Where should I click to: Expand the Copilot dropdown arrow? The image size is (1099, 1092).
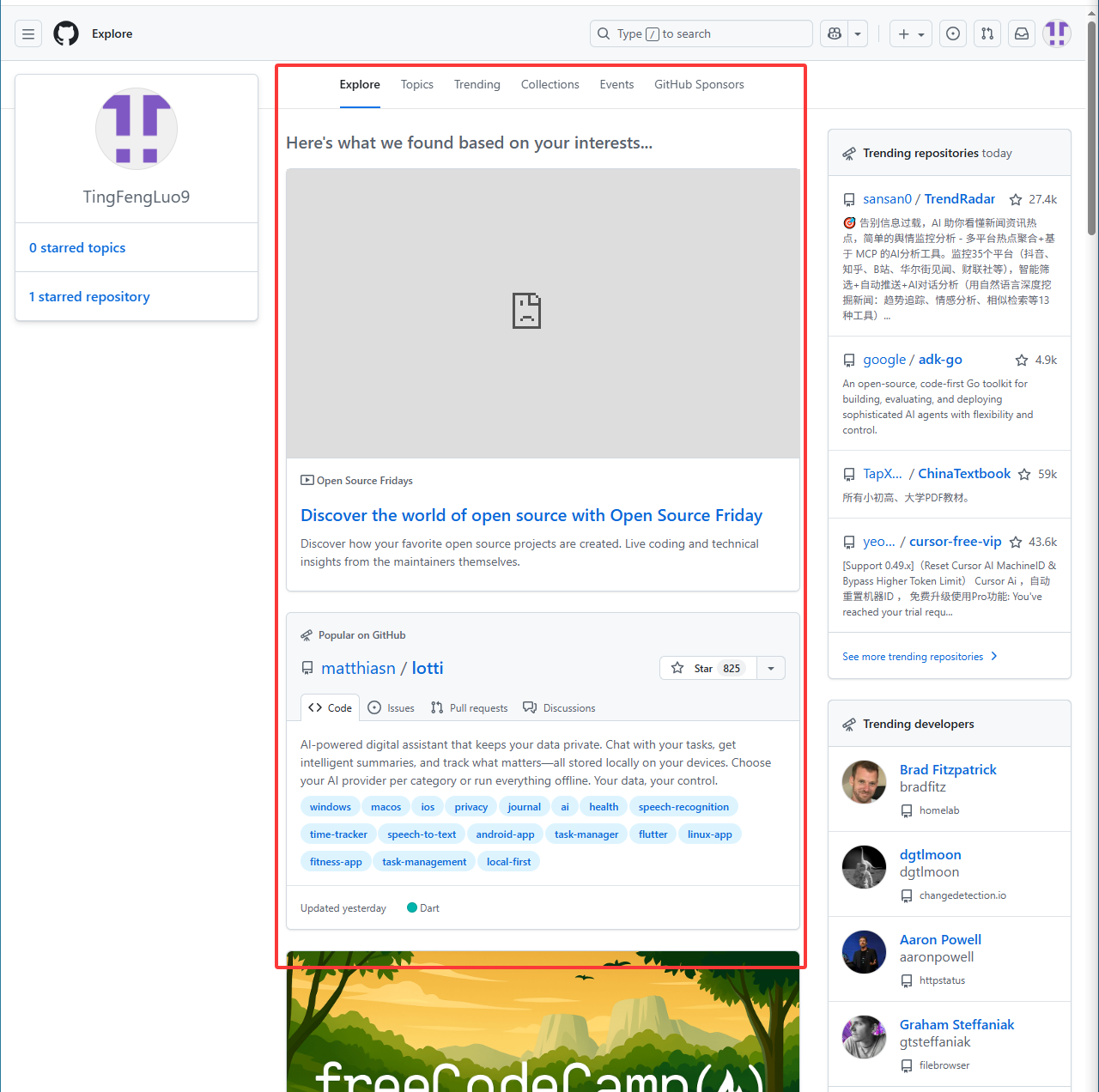point(858,33)
